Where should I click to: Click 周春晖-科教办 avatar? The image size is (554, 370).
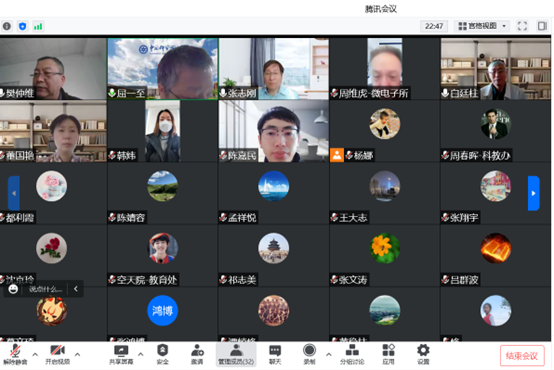click(x=495, y=124)
